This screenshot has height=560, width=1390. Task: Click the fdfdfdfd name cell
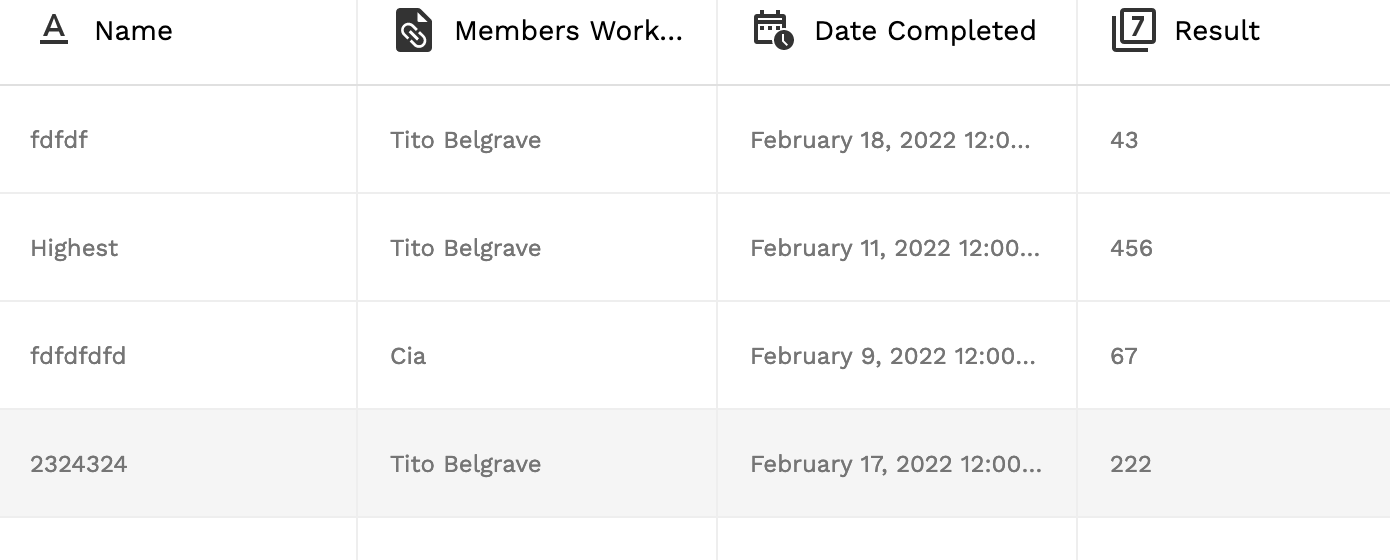[78, 356]
